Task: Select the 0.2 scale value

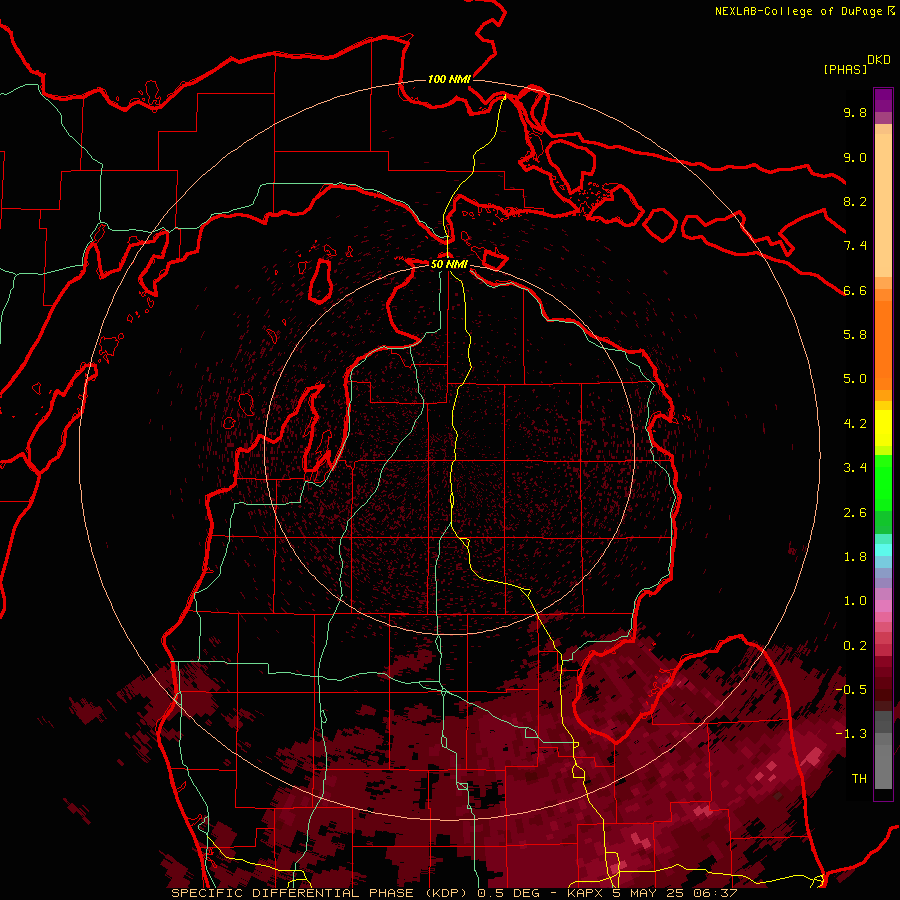Action: (855, 646)
